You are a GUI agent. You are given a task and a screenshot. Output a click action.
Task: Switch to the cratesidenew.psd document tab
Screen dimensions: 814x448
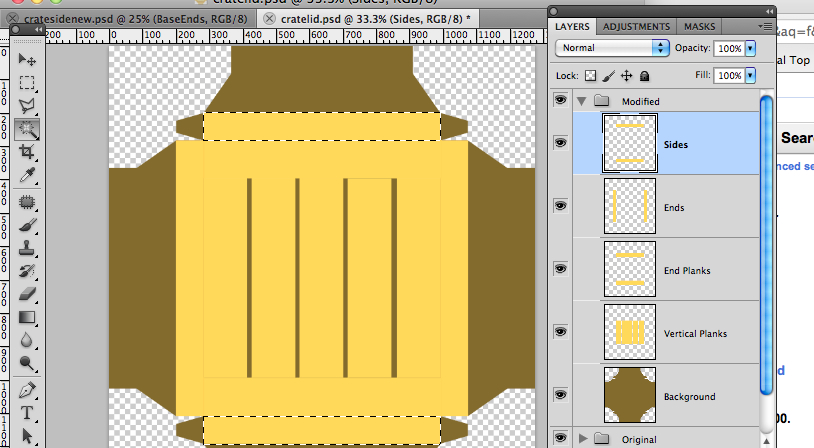pyautogui.click(x=135, y=19)
